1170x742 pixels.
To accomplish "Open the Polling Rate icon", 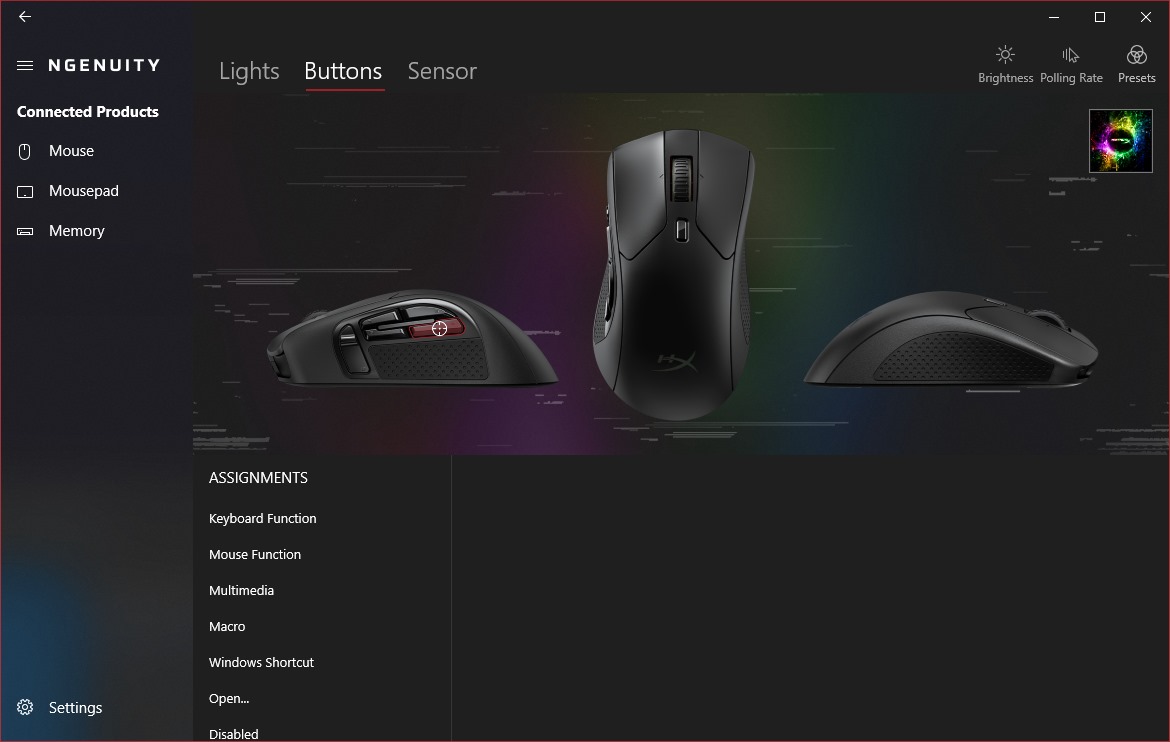I will point(1071,54).
